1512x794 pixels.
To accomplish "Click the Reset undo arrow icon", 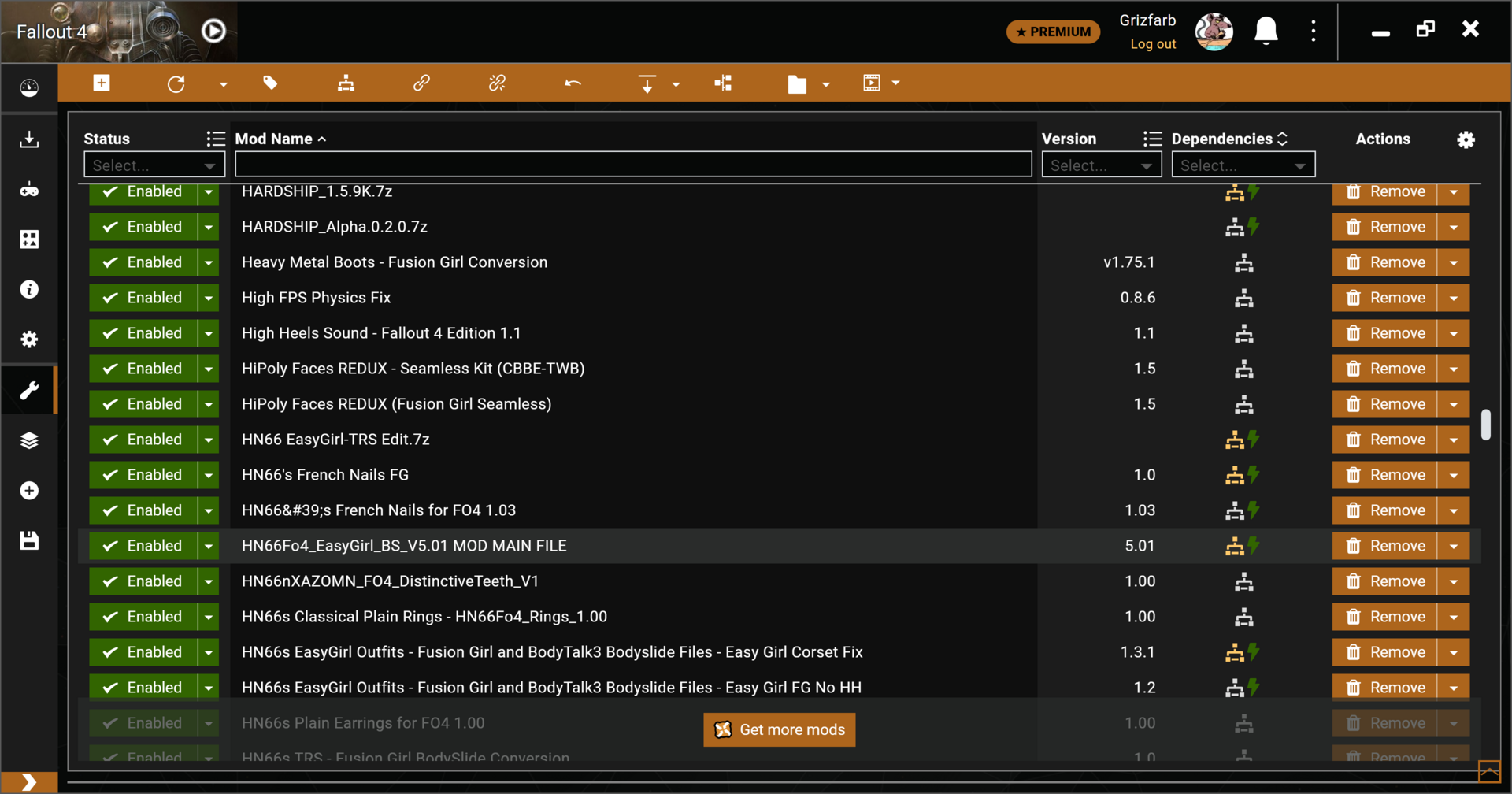I will (x=573, y=83).
